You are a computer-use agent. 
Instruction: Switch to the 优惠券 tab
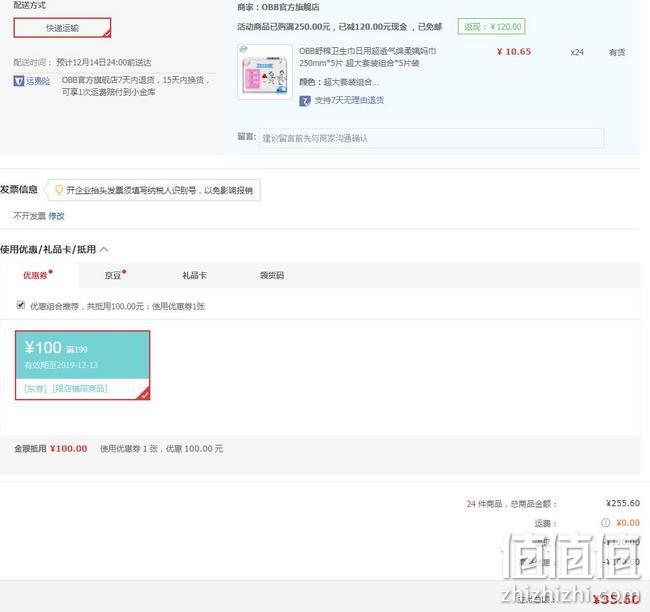(x=37, y=275)
